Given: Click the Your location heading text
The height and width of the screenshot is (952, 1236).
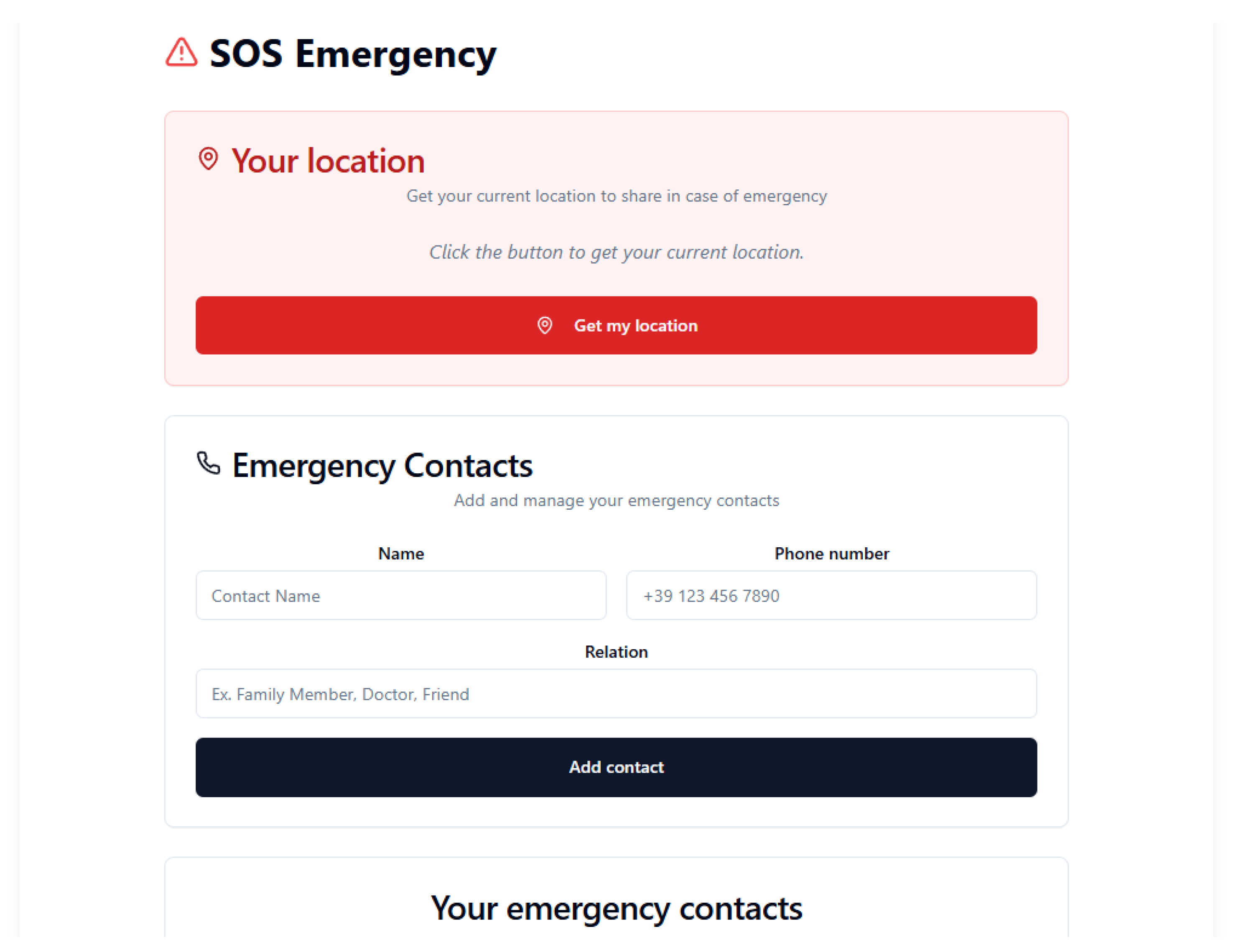Looking at the screenshot, I should click(328, 161).
